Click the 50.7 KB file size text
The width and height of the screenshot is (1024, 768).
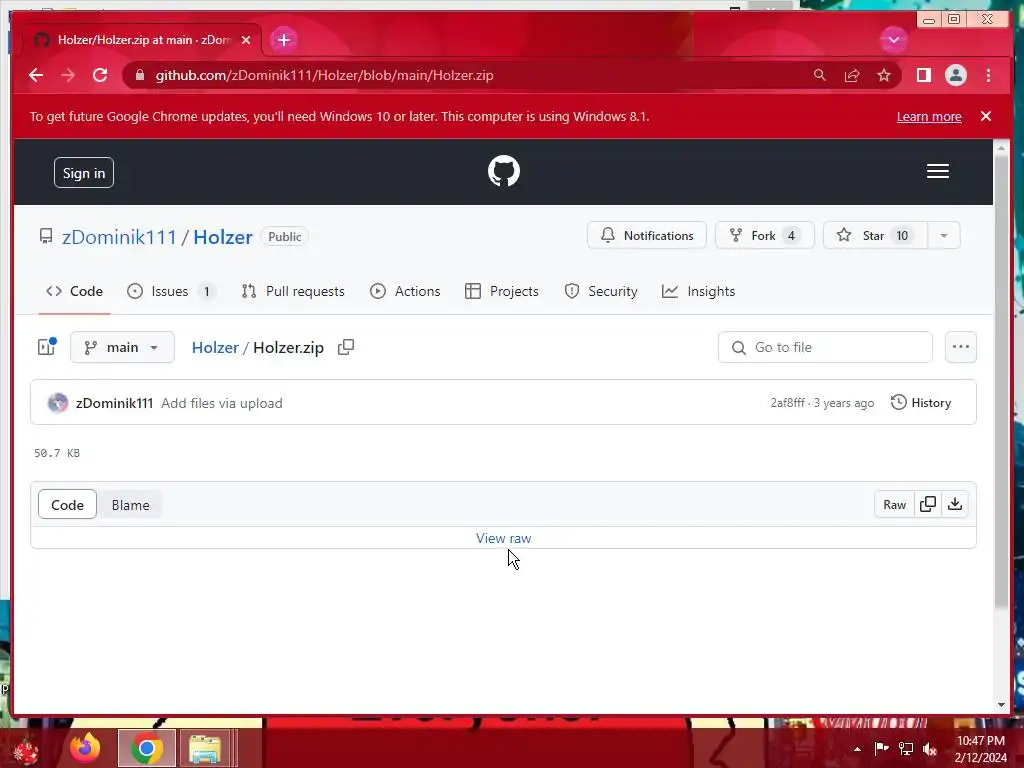(57, 453)
